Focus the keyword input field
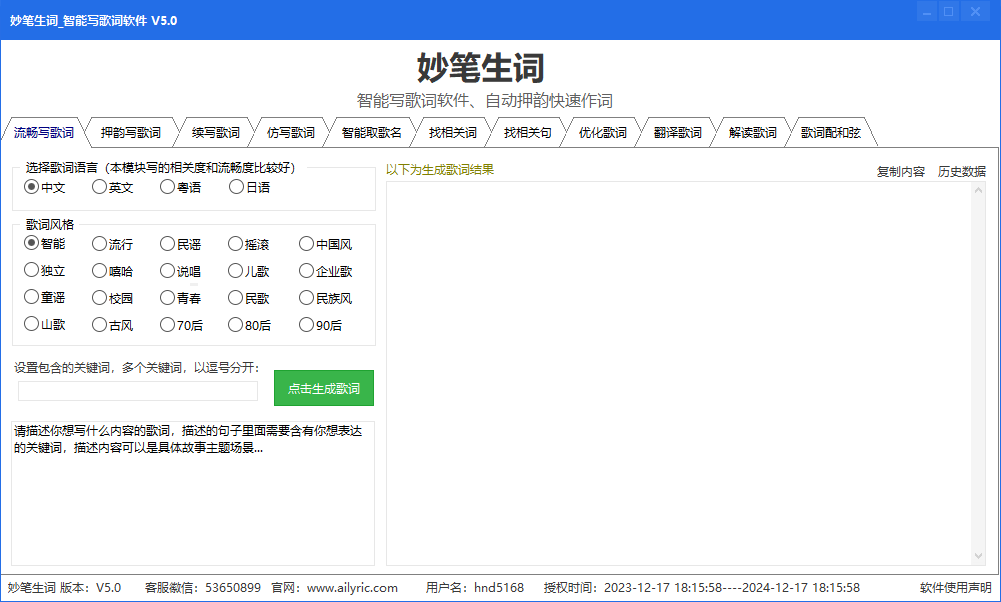The height and width of the screenshot is (602, 1001). click(138, 391)
